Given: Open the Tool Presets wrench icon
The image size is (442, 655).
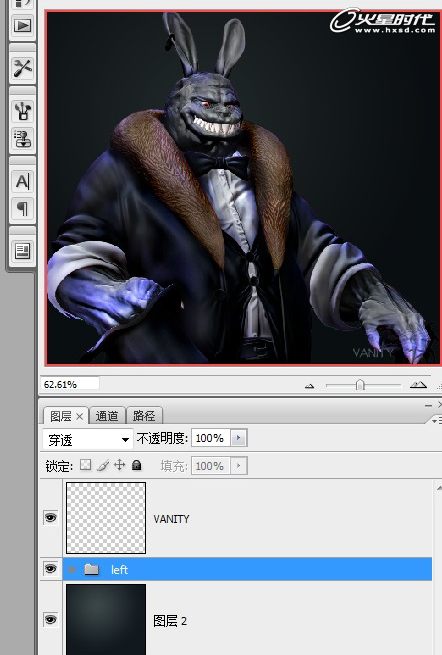Looking at the screenshot, I should pos(22,68).
